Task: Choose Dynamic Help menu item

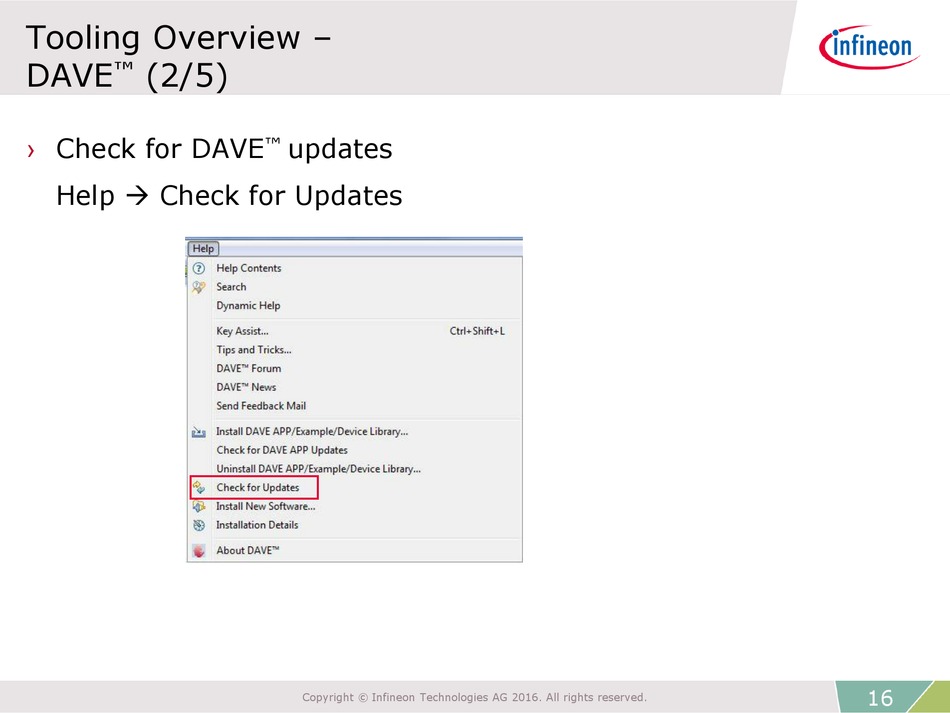Action: [x=354, y=305]
